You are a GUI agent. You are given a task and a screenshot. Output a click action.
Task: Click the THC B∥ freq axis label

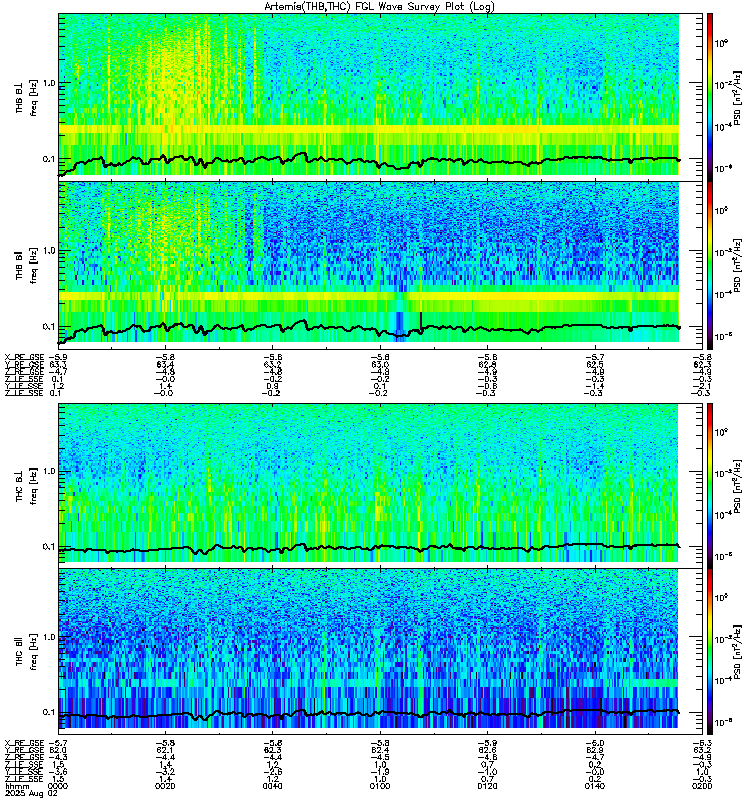click(27, 652)
